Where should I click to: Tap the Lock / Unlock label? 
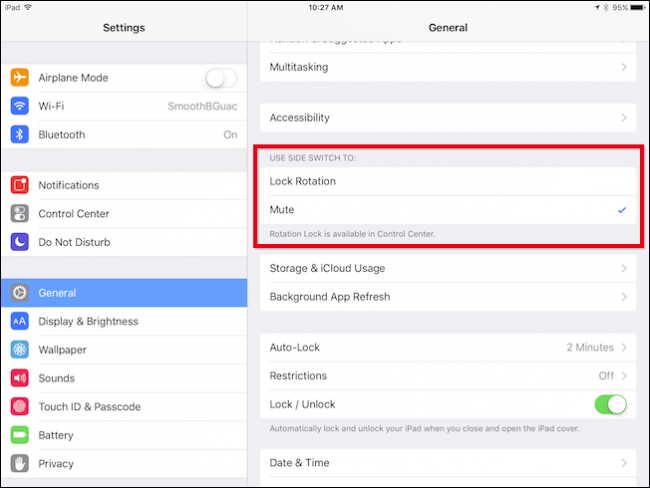(x=302, y=404)
